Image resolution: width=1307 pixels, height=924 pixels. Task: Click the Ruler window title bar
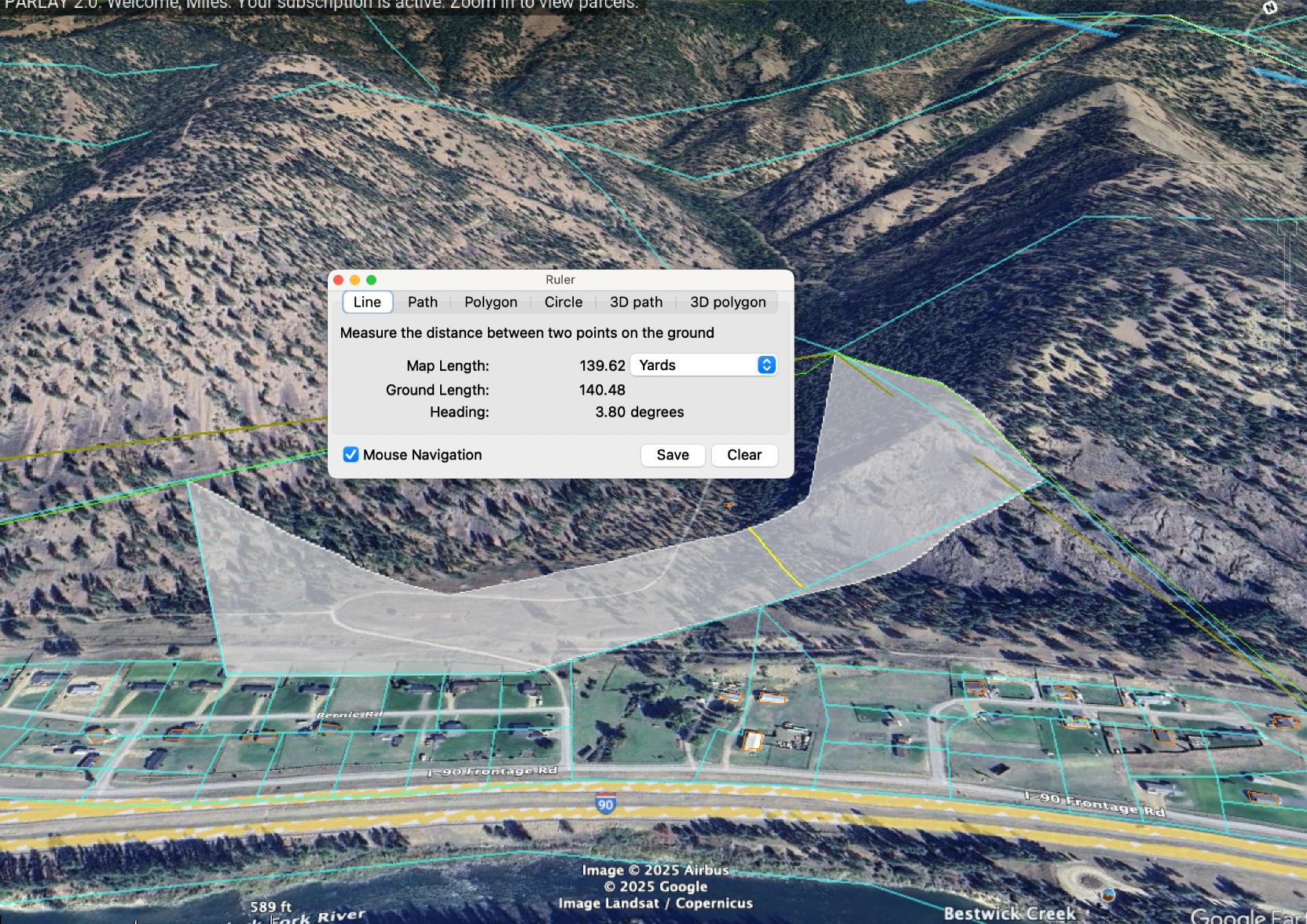[560, 280]
